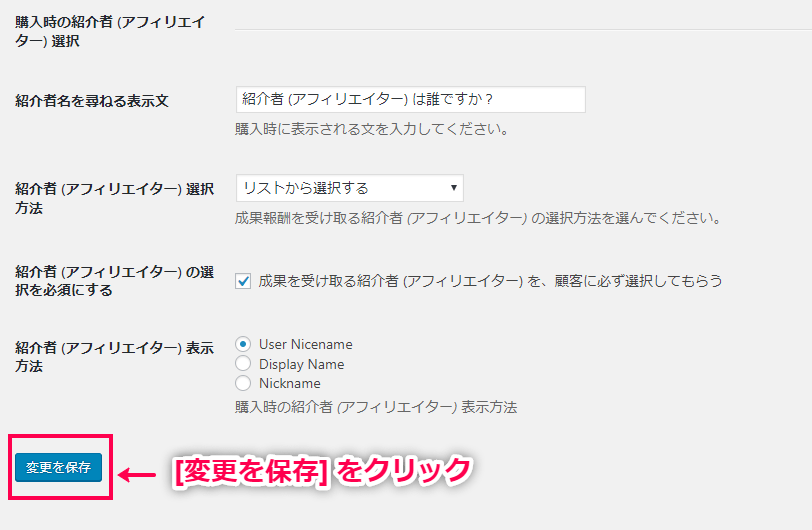Click the 変更を保存 save button

point(58,467)
